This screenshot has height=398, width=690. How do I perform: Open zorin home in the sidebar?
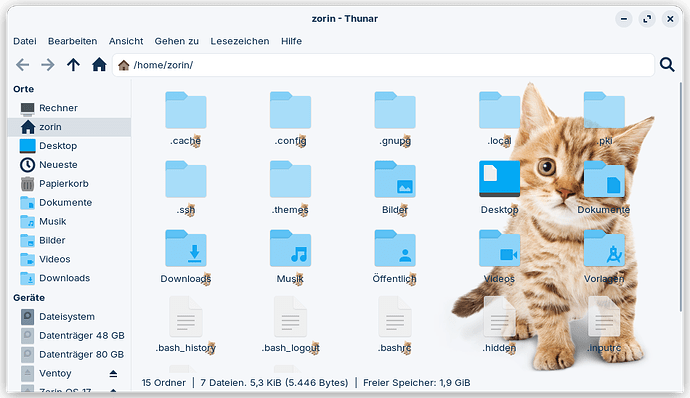coord(69,127)
